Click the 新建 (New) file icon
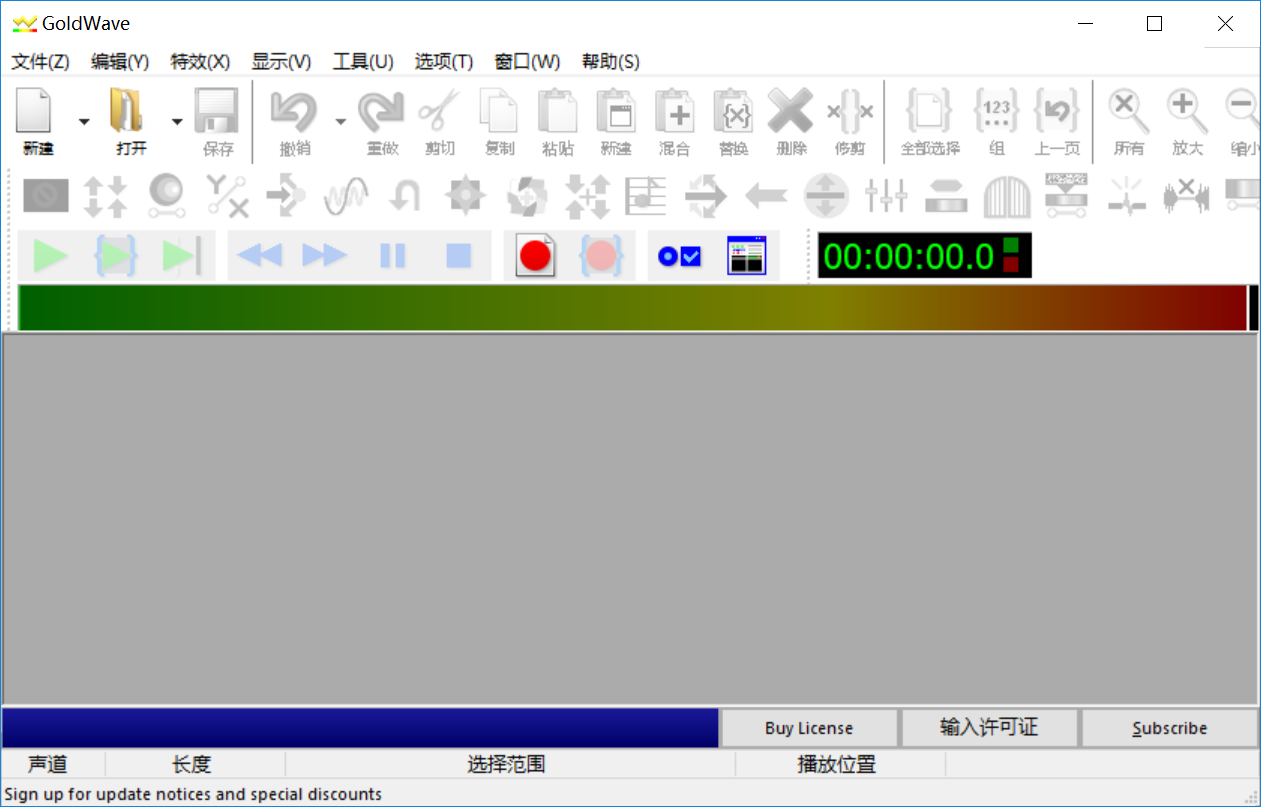Screen dimensions: 1261x807 (34, 111)
